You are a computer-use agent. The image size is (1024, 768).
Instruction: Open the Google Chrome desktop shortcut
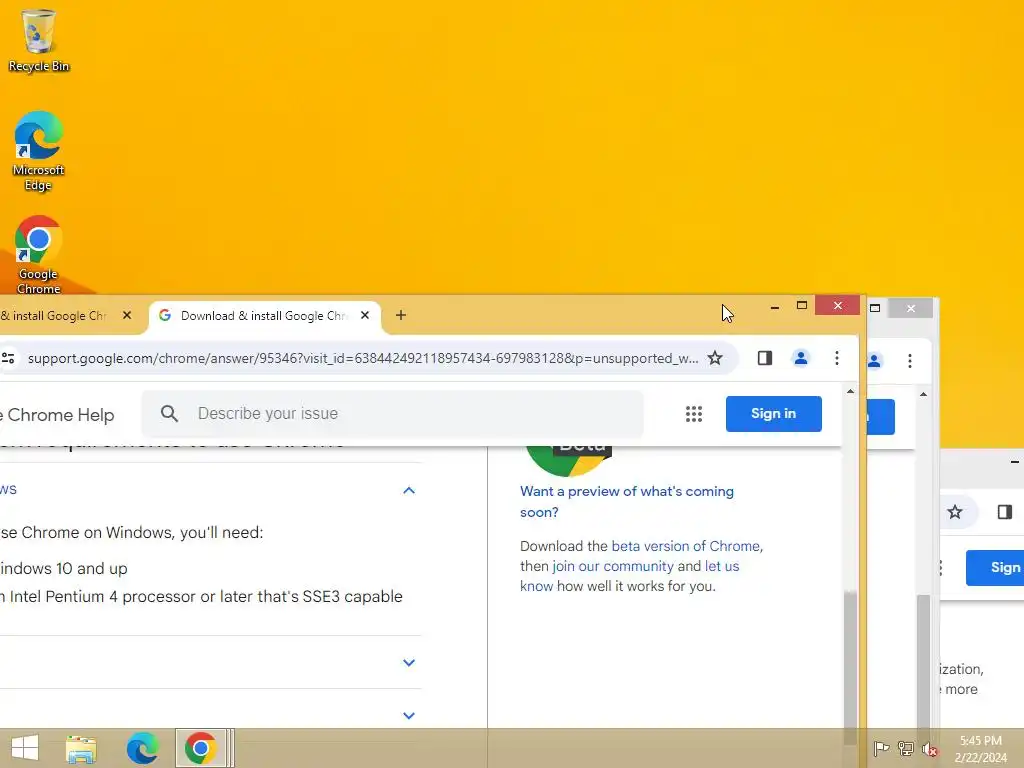tap(39, 255)
